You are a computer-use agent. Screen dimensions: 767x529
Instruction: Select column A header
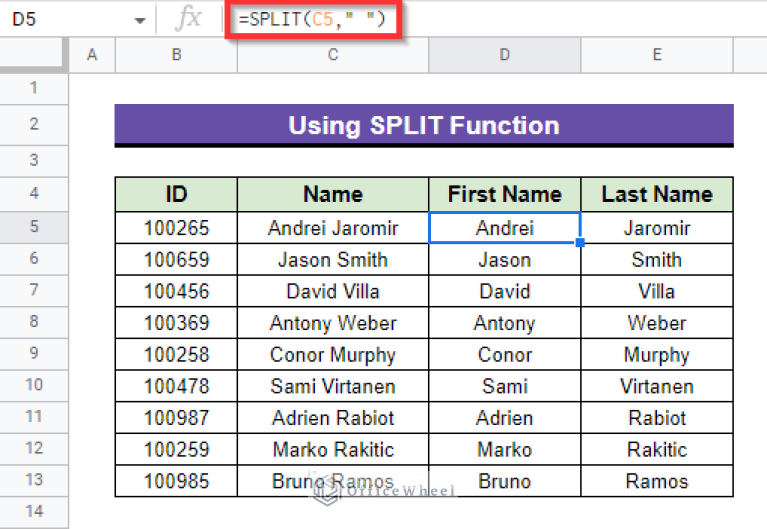92,54
